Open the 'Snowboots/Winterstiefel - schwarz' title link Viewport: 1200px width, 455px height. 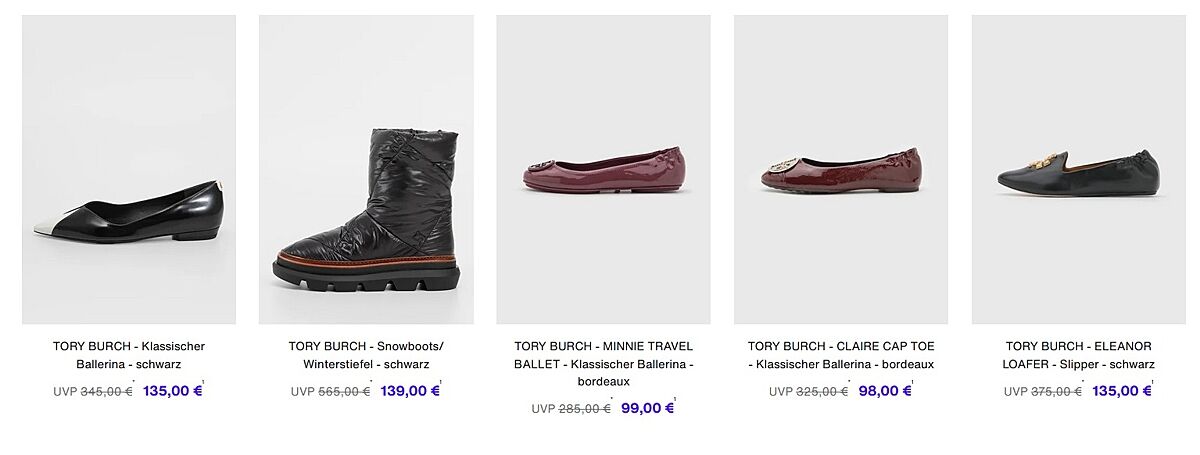(366, 355)
